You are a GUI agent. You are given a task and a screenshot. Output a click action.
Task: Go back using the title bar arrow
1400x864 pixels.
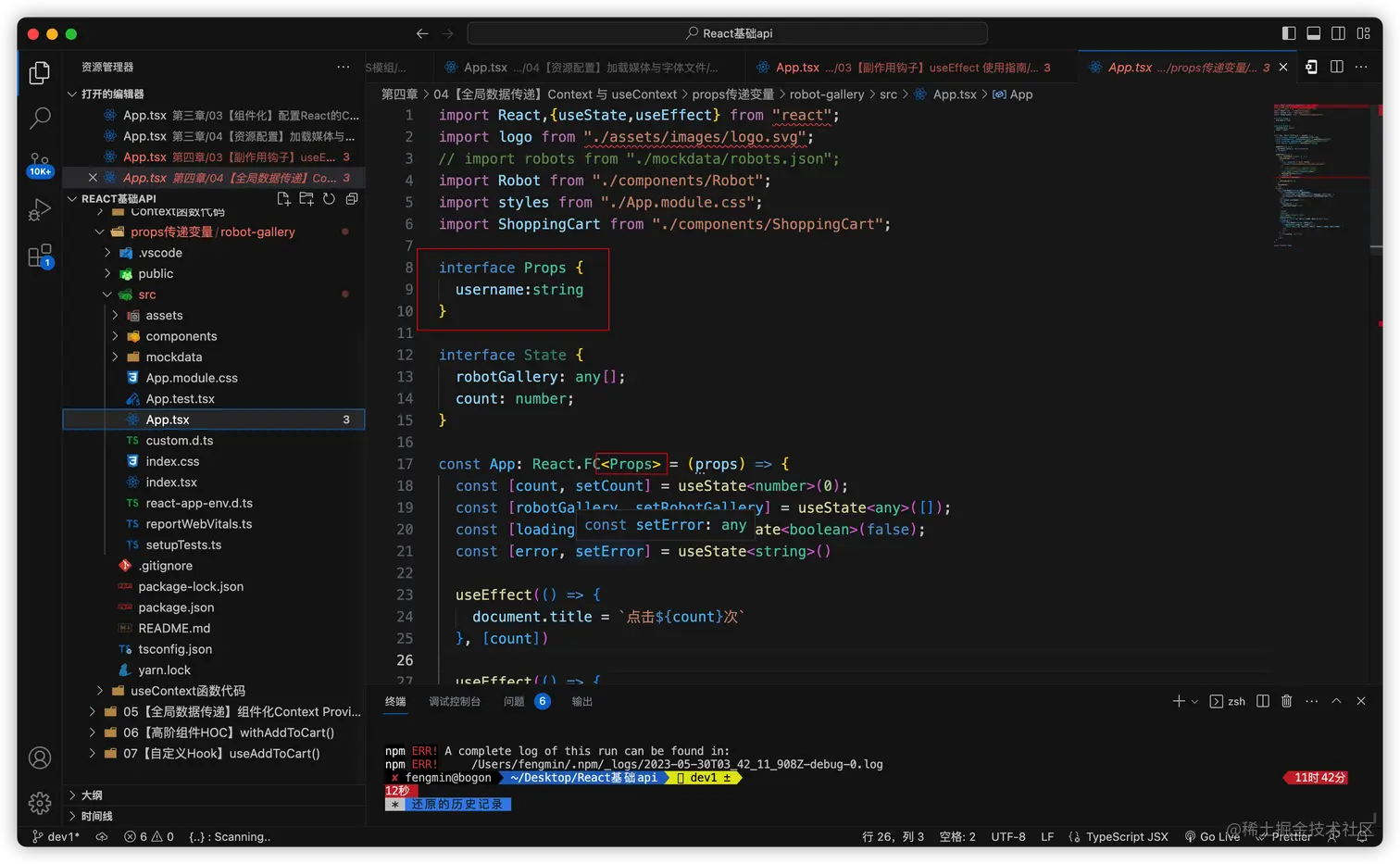[422, 33]
